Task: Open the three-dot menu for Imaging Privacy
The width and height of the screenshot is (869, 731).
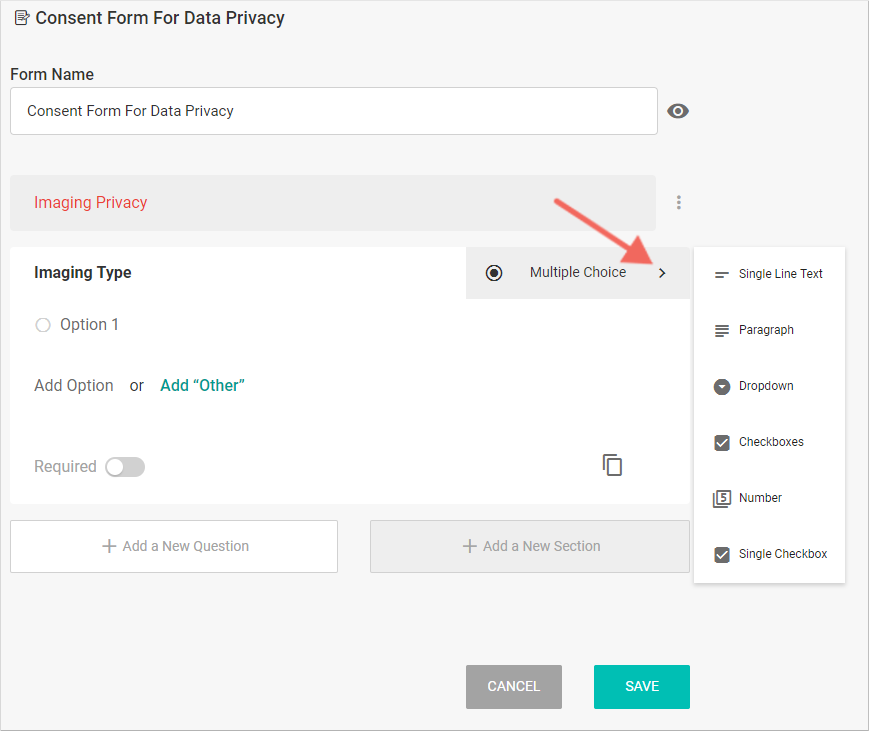Action: pyautogui.click(x=679, y=202)
